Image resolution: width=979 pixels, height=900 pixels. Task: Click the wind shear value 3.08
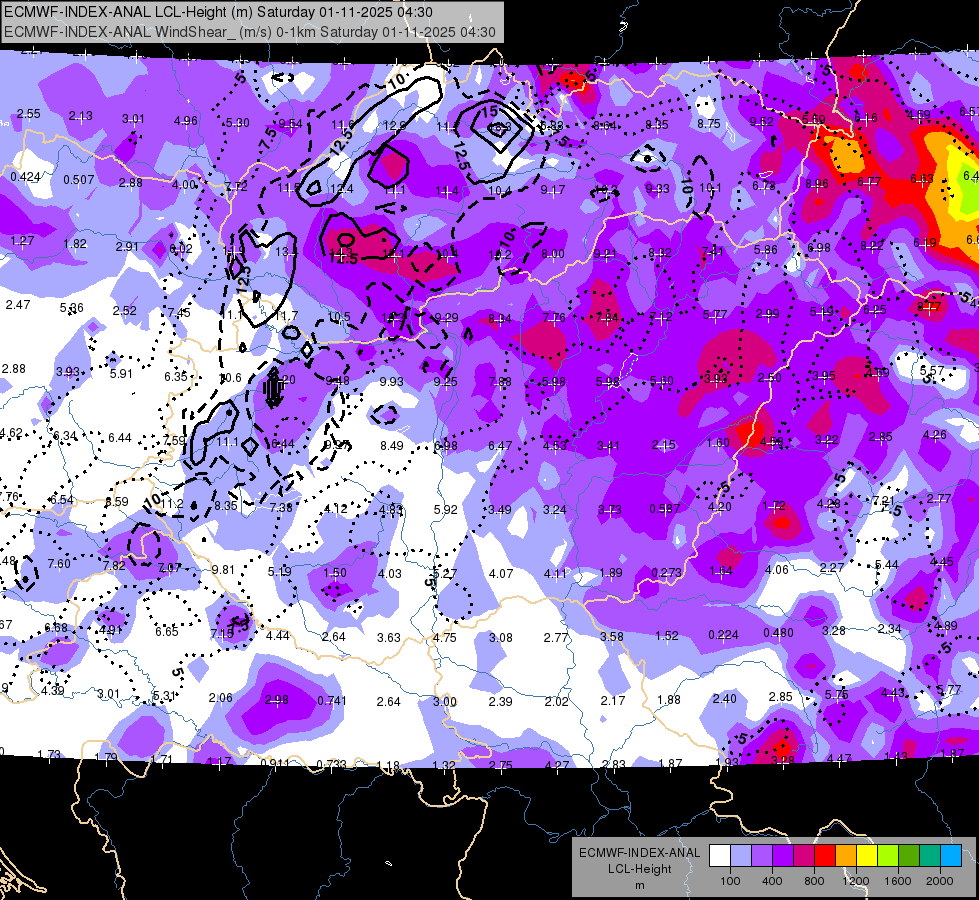(x=501, y=637)
